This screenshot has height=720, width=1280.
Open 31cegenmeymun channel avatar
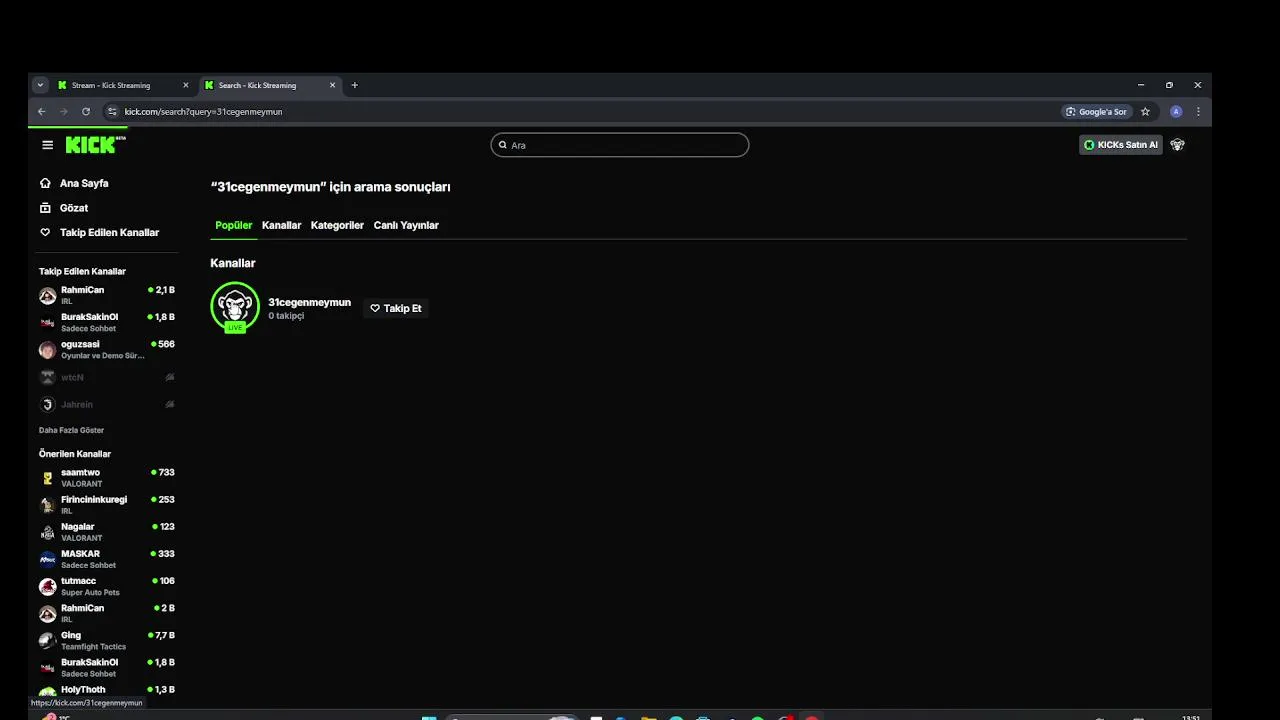[x=235, y=307]
